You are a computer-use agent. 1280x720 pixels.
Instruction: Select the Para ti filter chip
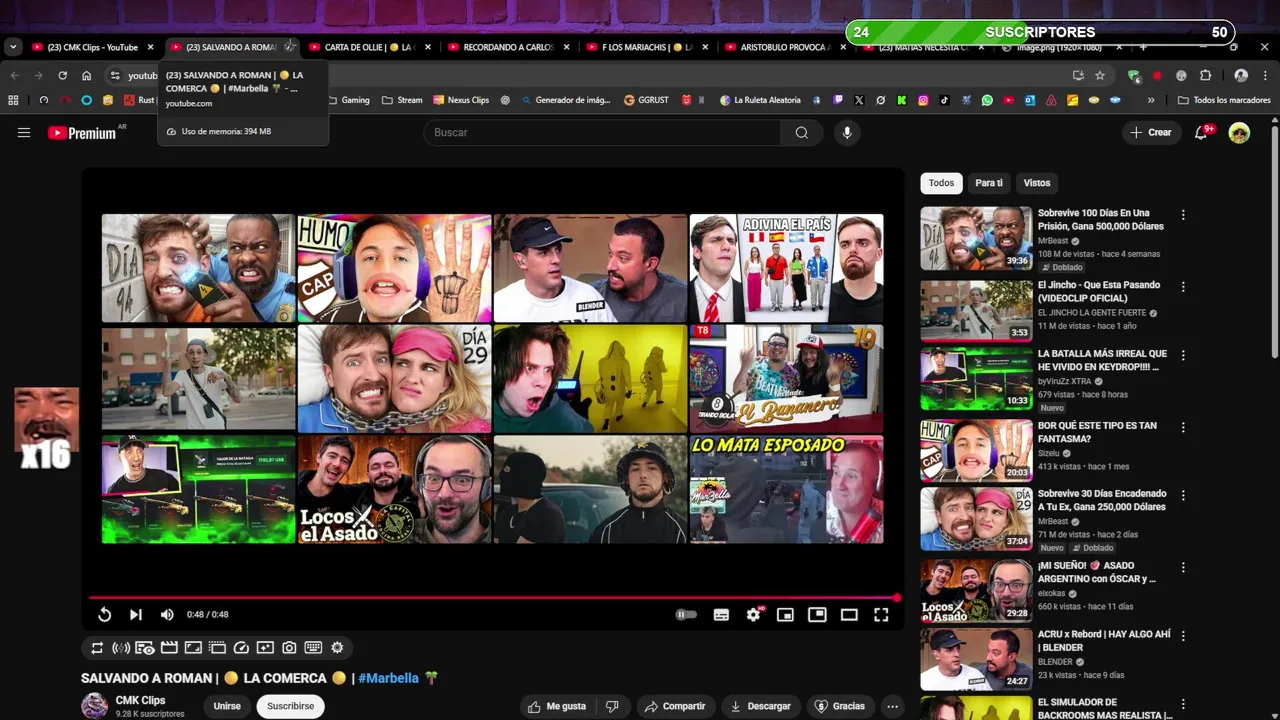[x=989, y=183]
